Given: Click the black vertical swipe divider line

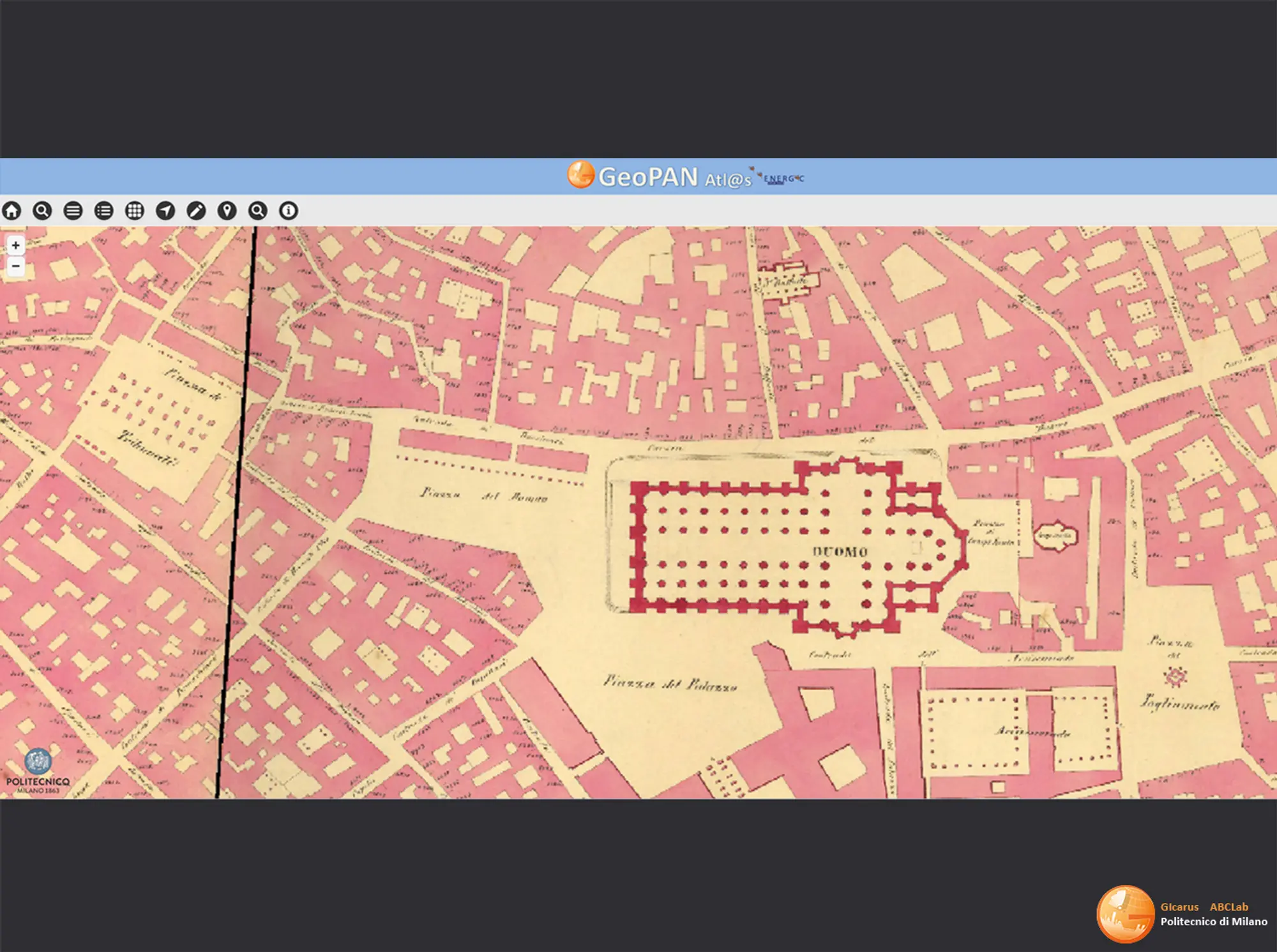Looking at the screenshot, I should tap(238, 511).
